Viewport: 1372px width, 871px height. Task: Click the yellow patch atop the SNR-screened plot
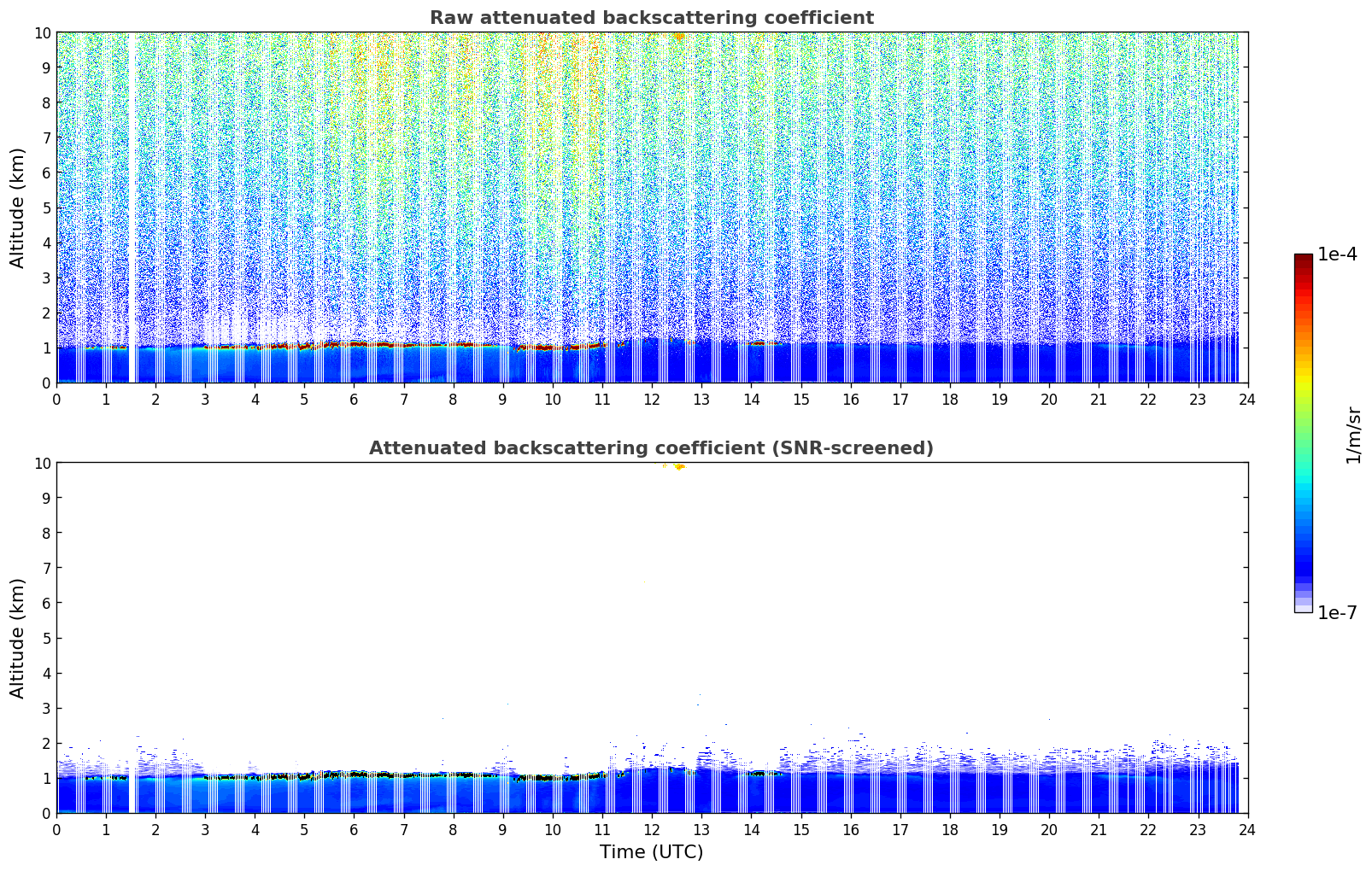click(677, 466)
